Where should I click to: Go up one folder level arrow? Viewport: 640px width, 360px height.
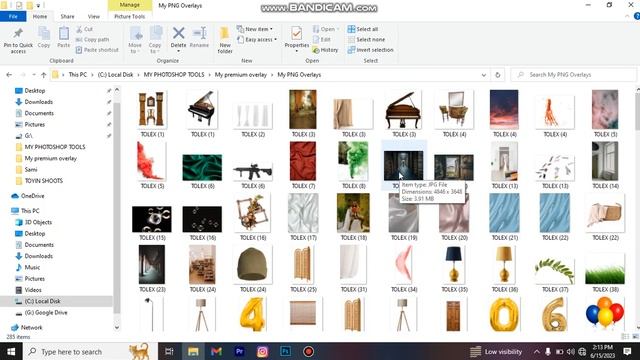tap(44, 75)
